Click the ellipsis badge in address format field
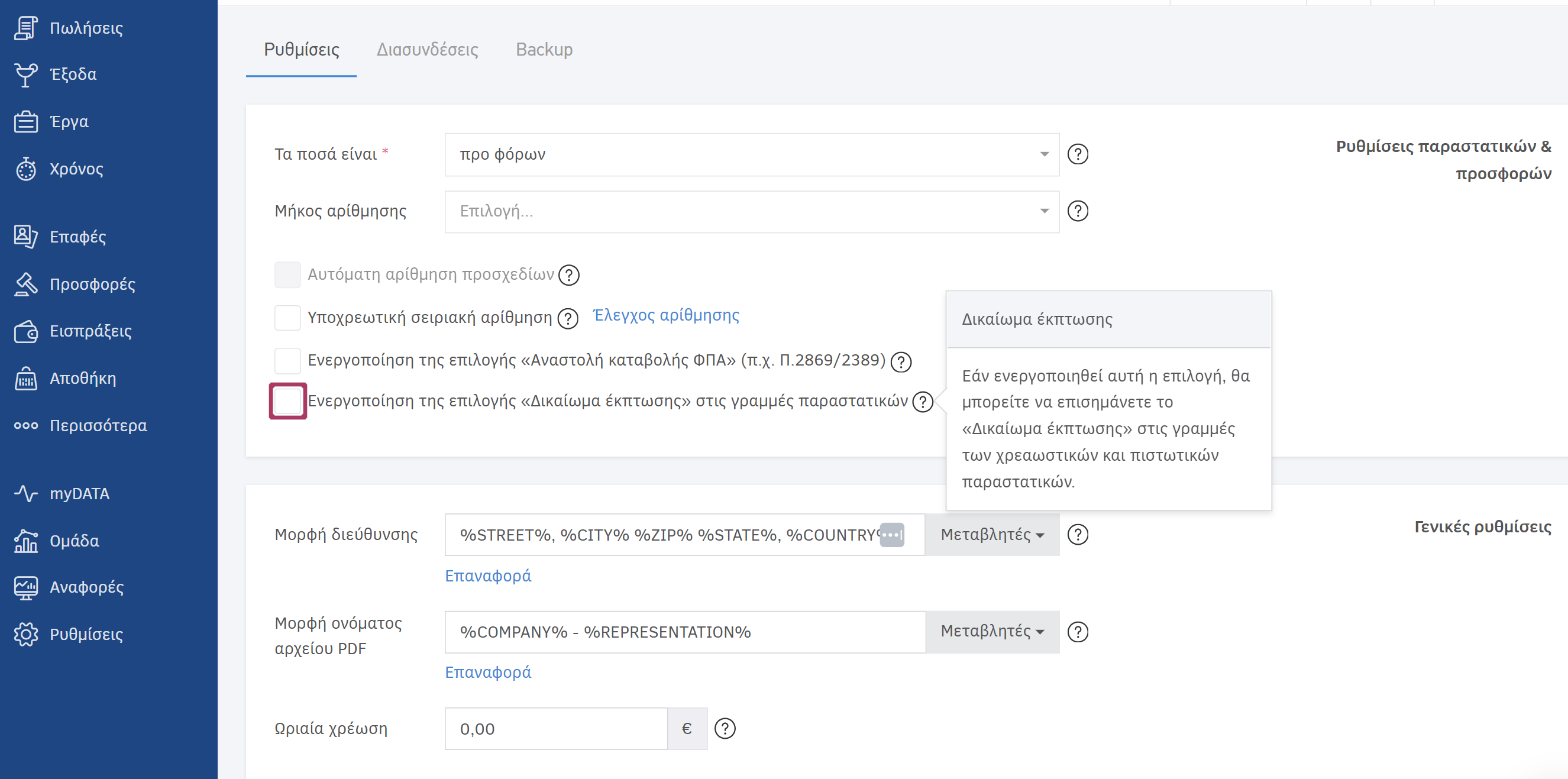This screenshot has height=779, width=1568. (x=893, y=535)
